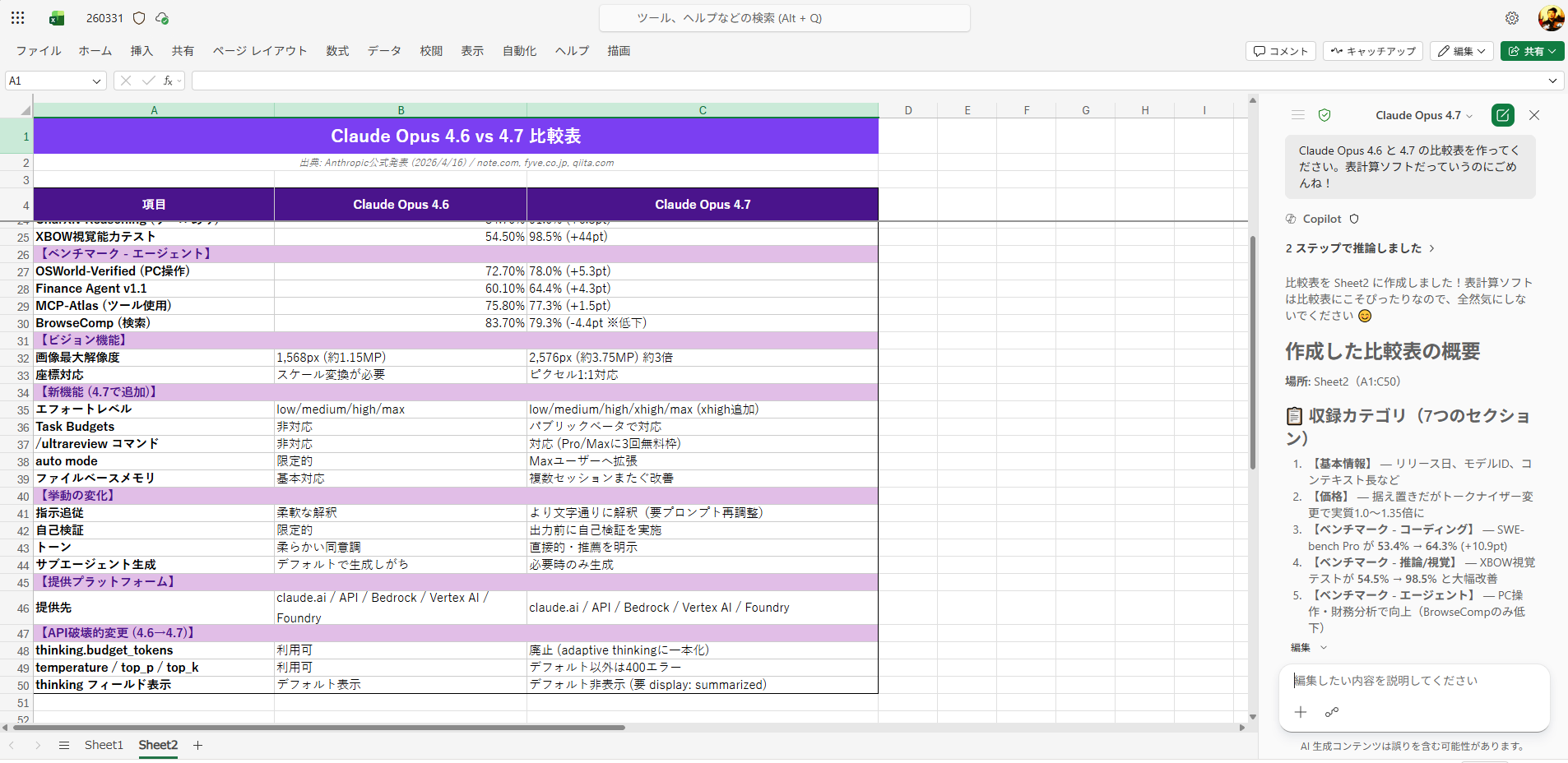Open the 挿入 menu tab
Viewport: 1568px width, 763px height.
141,51
